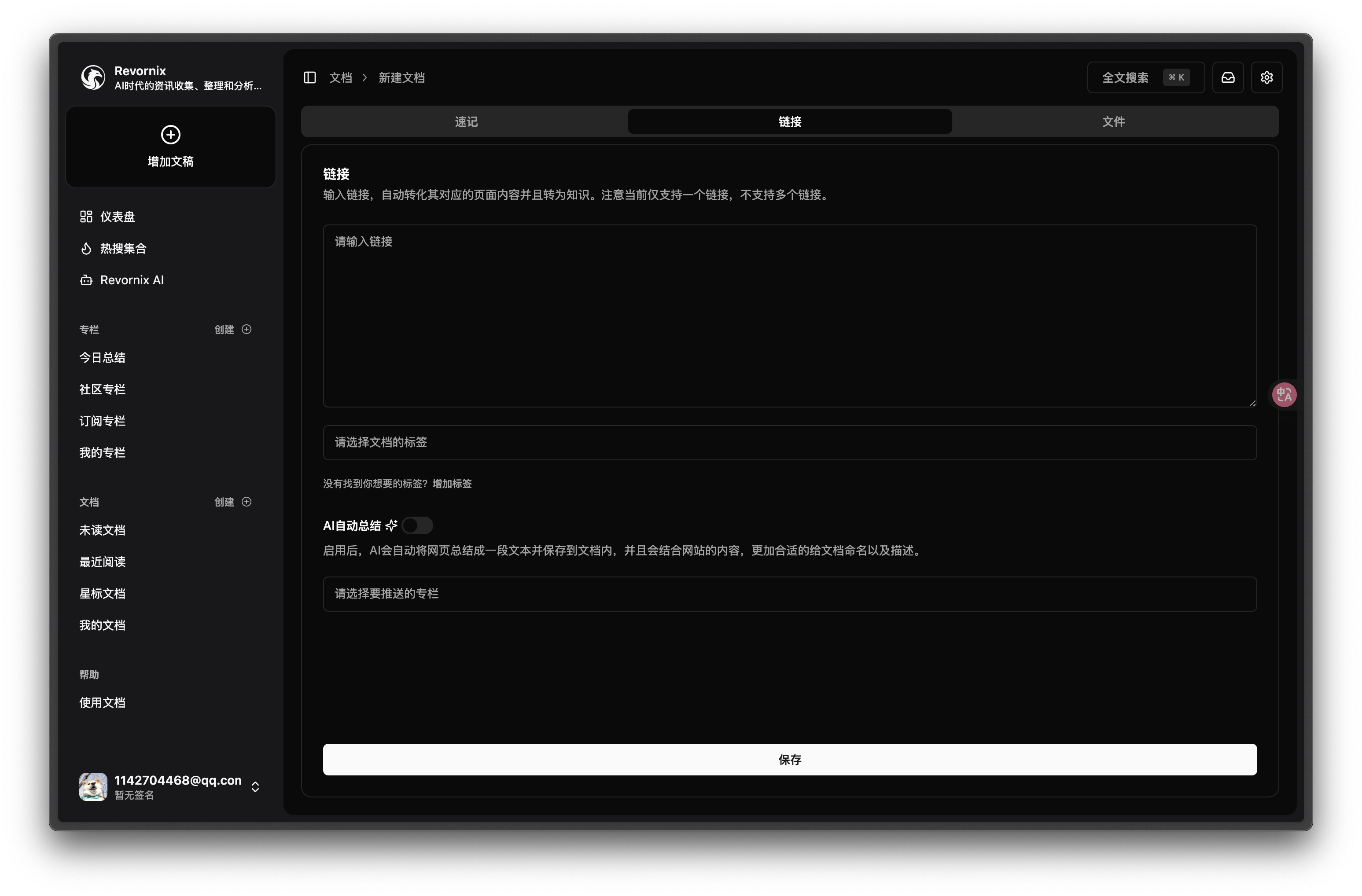
Task: Click the user avatar thumbnail
Action: tap(93, 787)
